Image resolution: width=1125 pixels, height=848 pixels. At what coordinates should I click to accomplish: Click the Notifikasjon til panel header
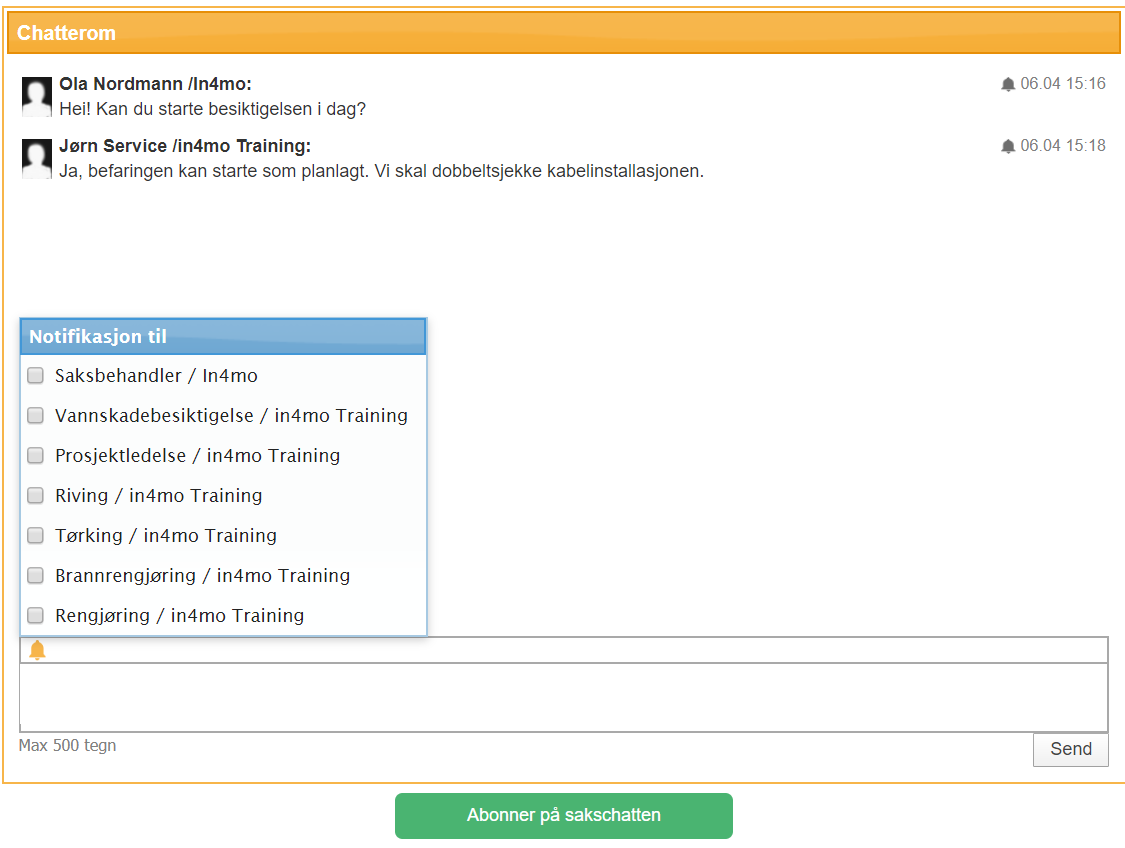coord(223,337)
